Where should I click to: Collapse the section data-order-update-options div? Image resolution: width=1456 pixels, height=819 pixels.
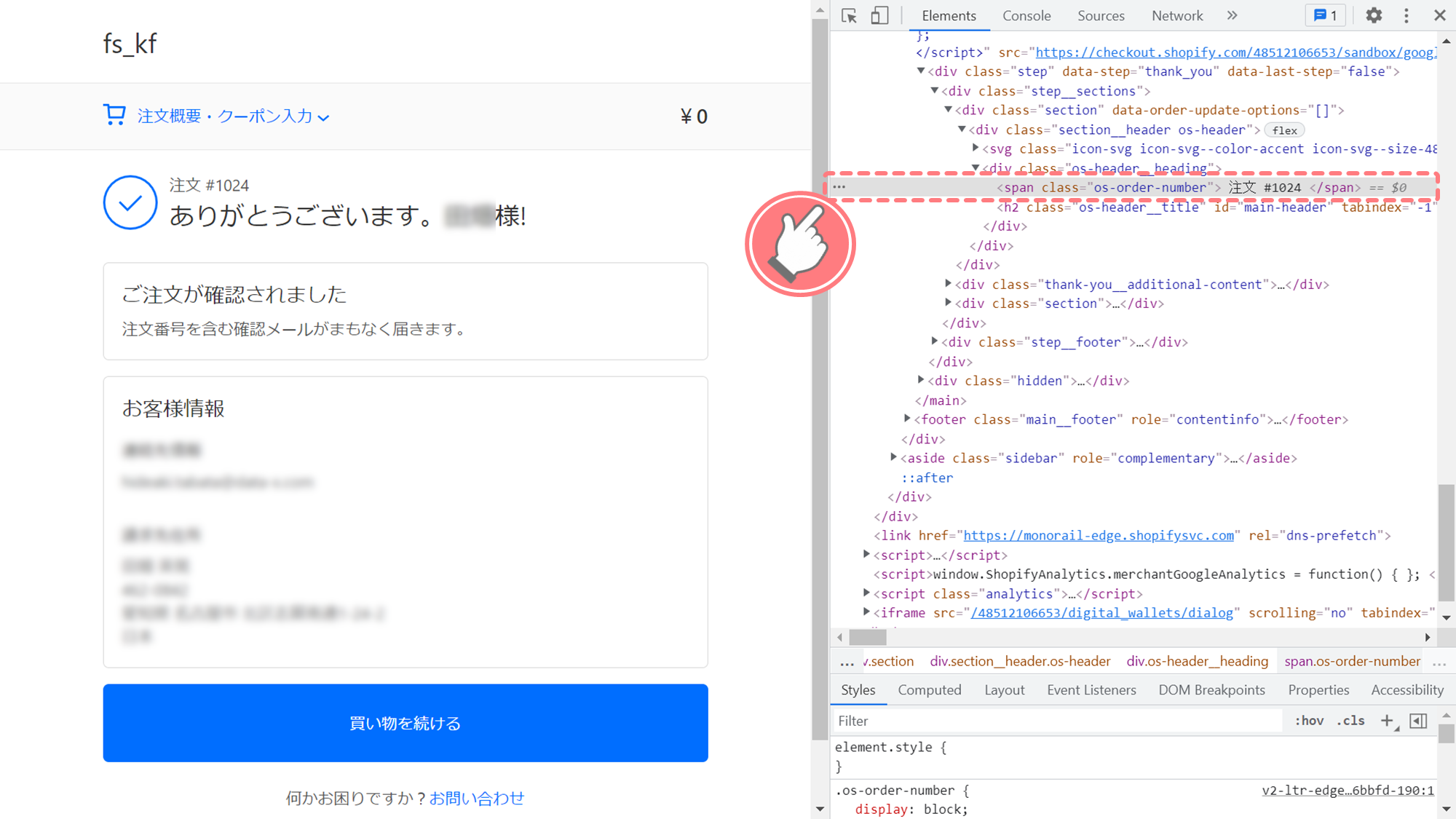click(x=949, y=110)
